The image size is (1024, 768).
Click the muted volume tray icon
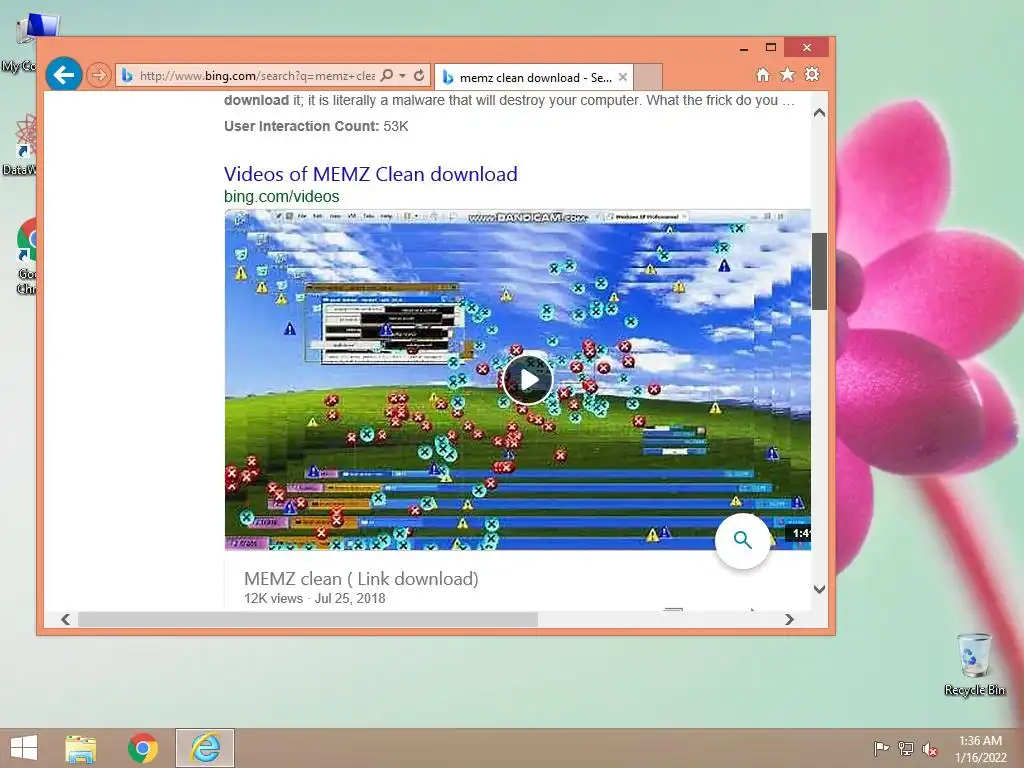pos(930,748)
